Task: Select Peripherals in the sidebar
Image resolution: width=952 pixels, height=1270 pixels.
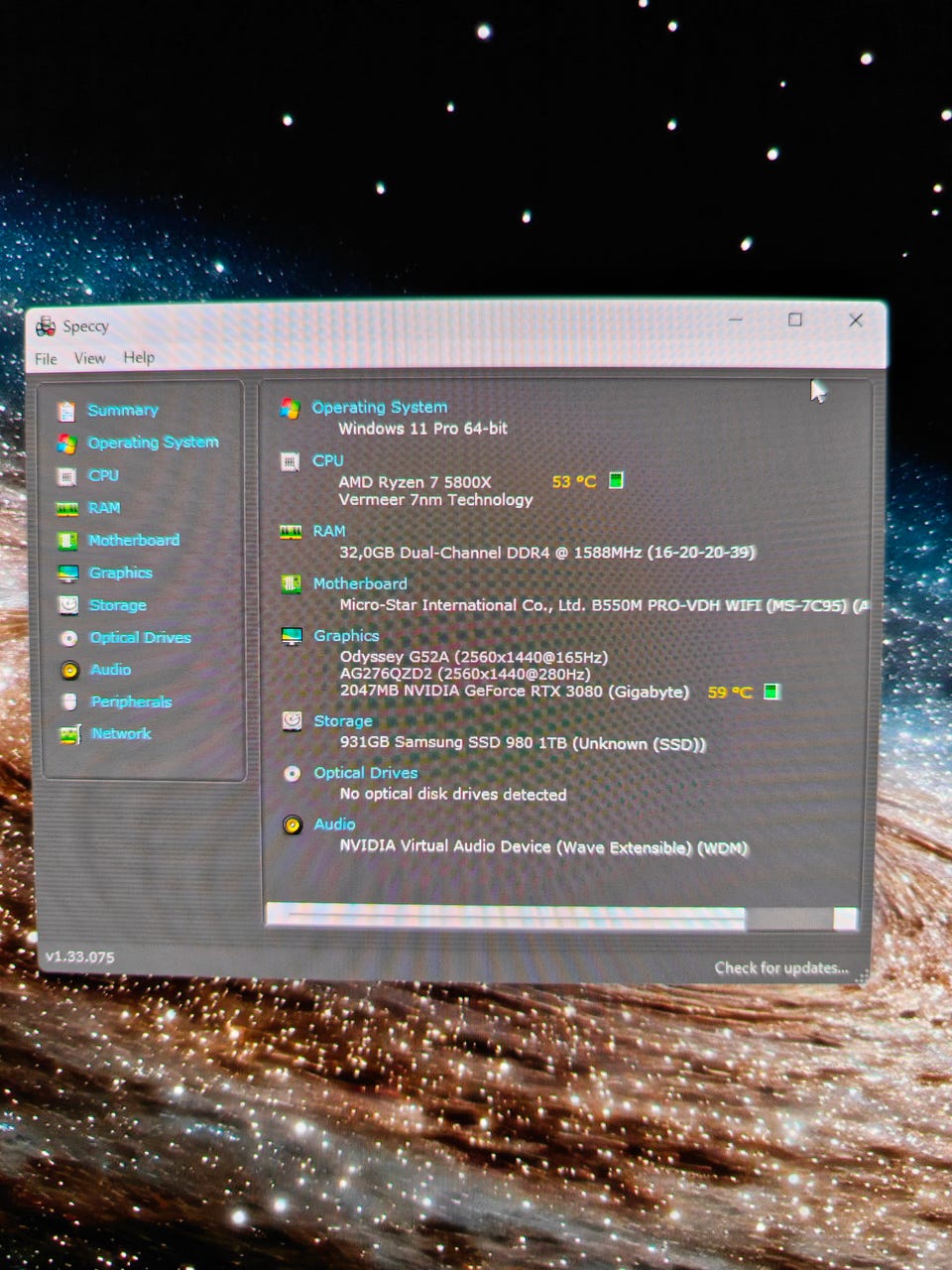Action: coord(131,701)
